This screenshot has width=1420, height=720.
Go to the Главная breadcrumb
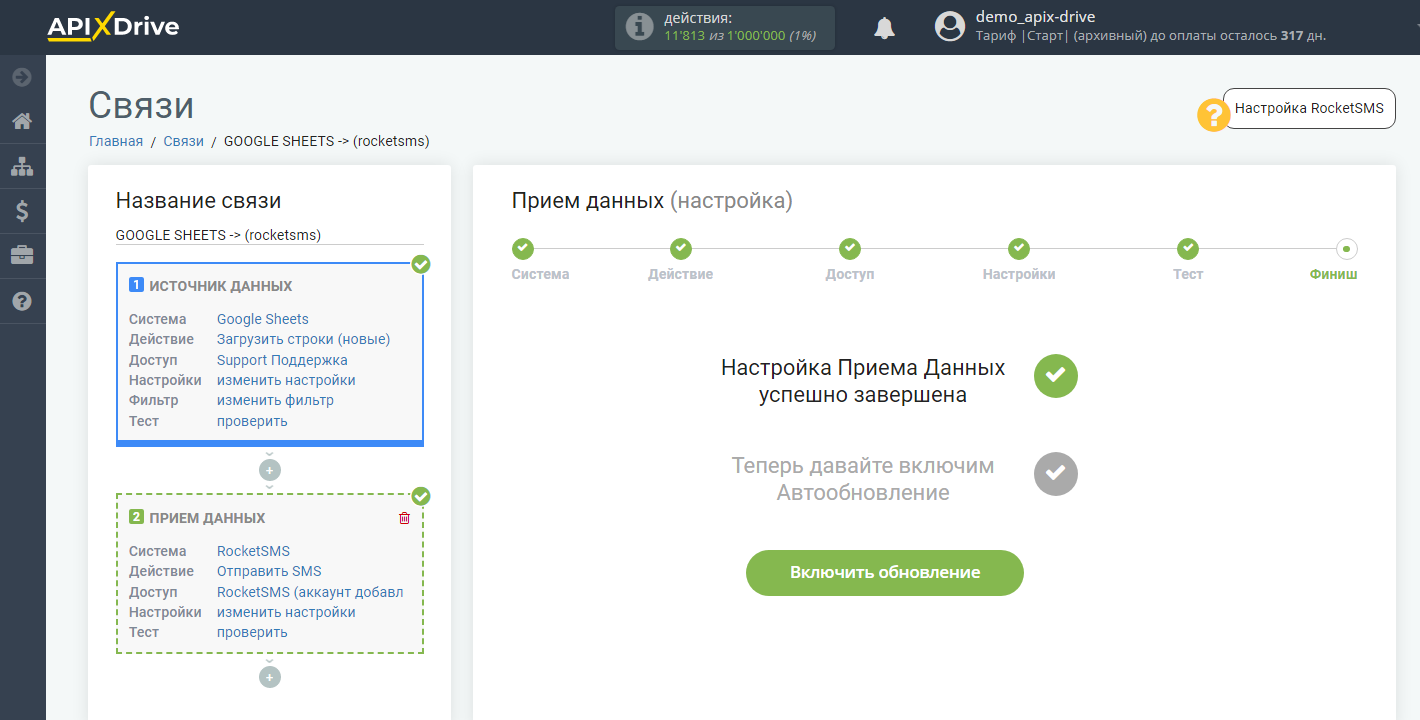tap(116, 141)
